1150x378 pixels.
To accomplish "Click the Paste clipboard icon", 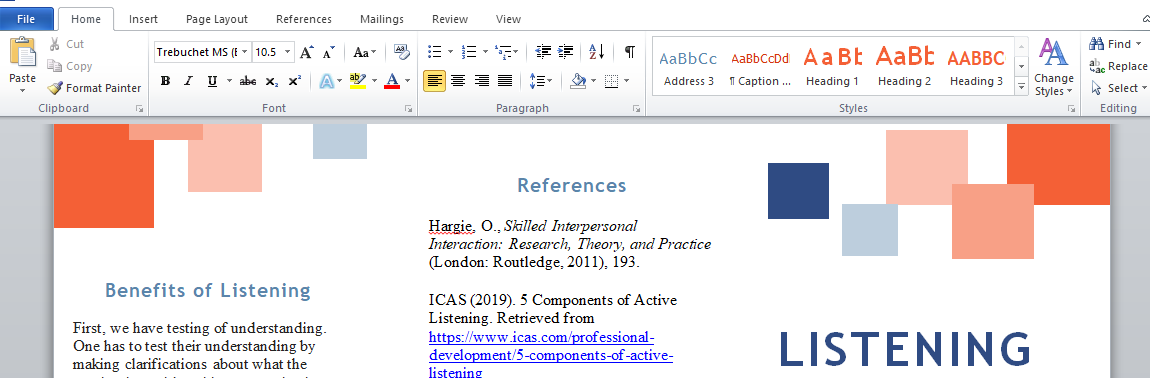I will click(22, 53).
